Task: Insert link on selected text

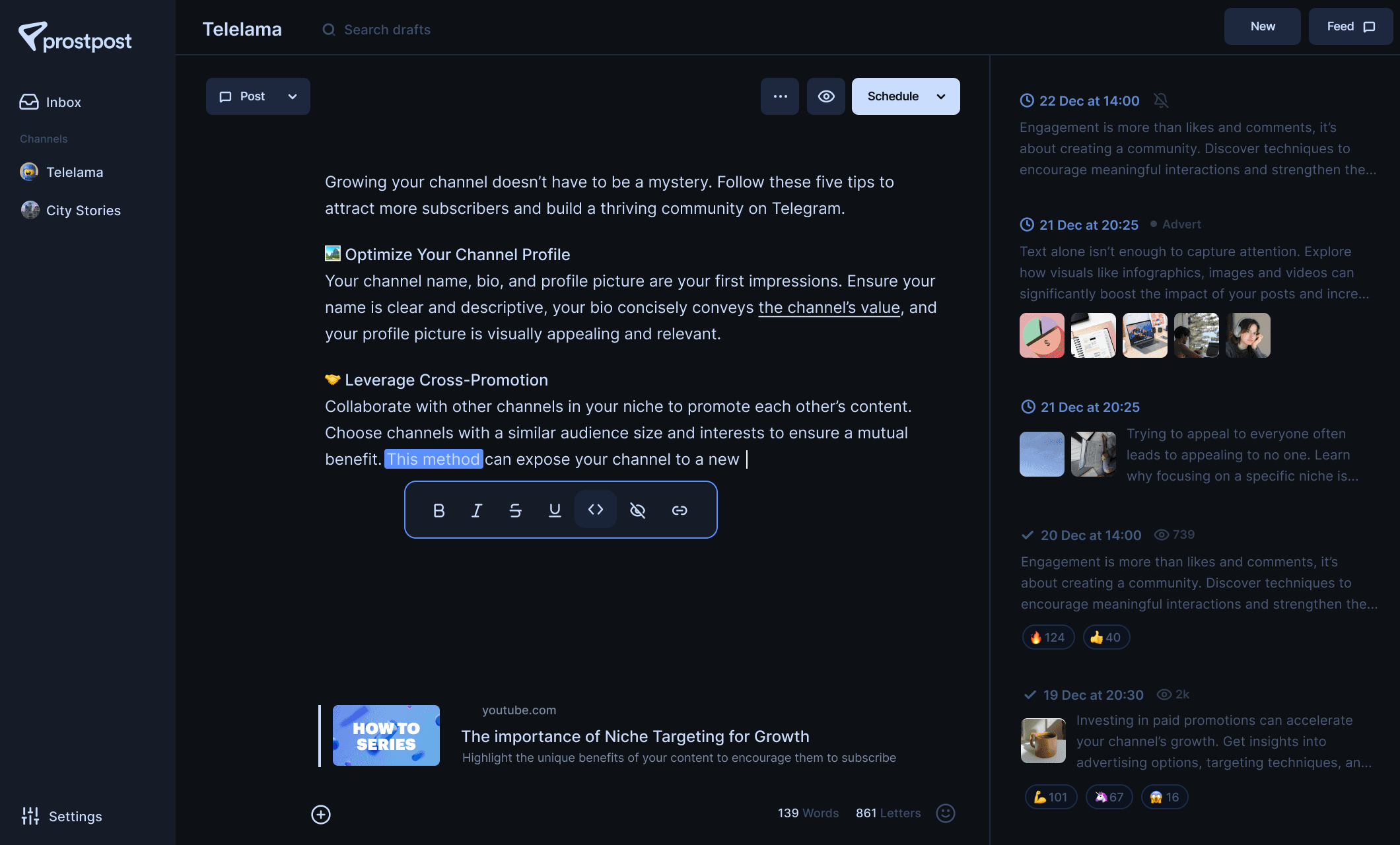Action: pos(680,510)
